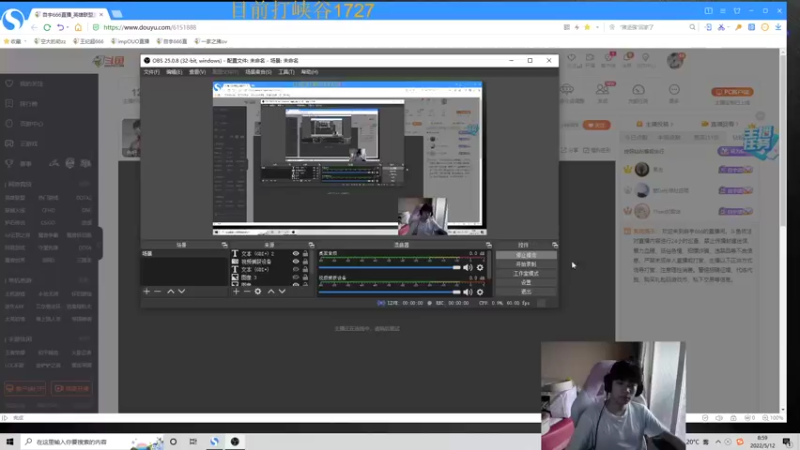Pop out the OBS scenes dock

tap(224, 245)
